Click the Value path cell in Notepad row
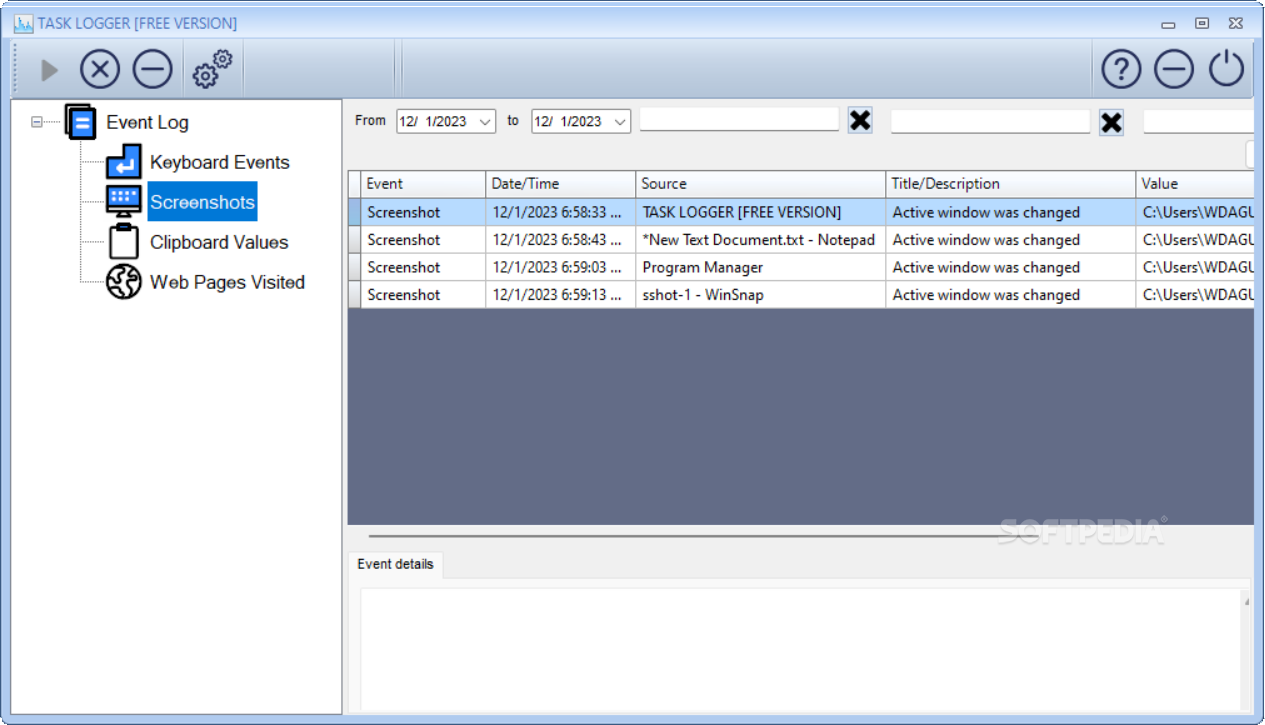The height and width of the screenshot is (725, 1265). [x=1195, y=240]
